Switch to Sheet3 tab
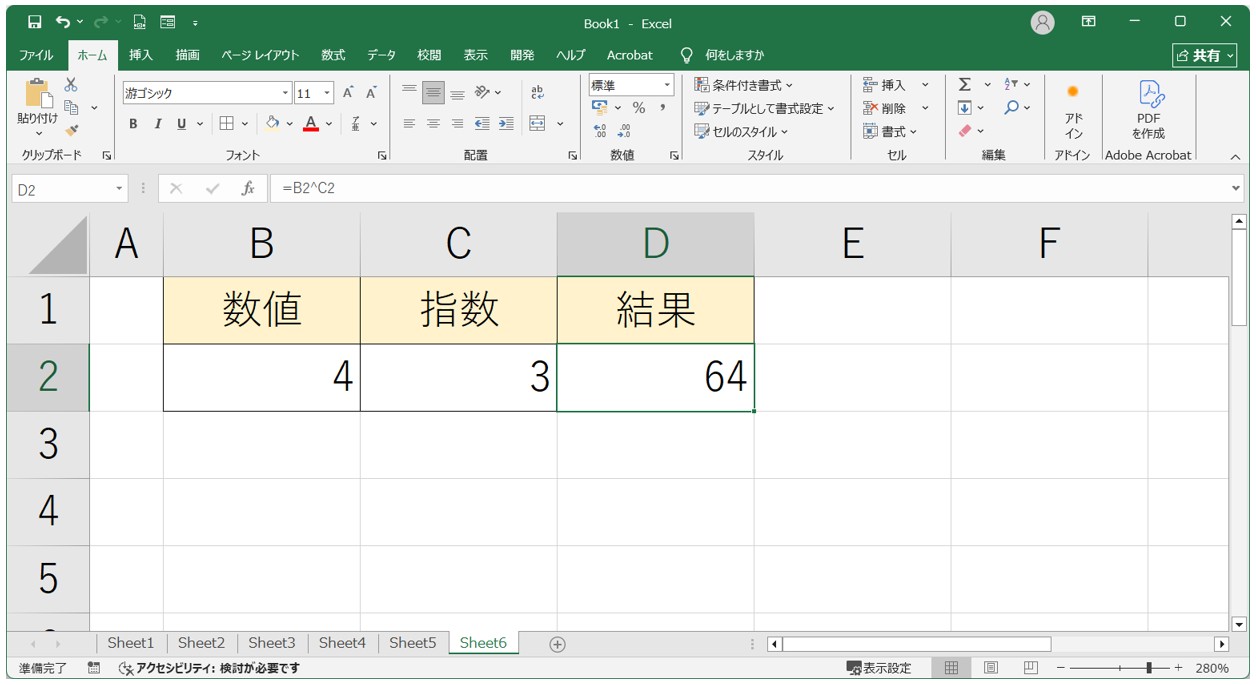Image resolution: width=1256 pixels, height=685 pixels. (272, 643)
